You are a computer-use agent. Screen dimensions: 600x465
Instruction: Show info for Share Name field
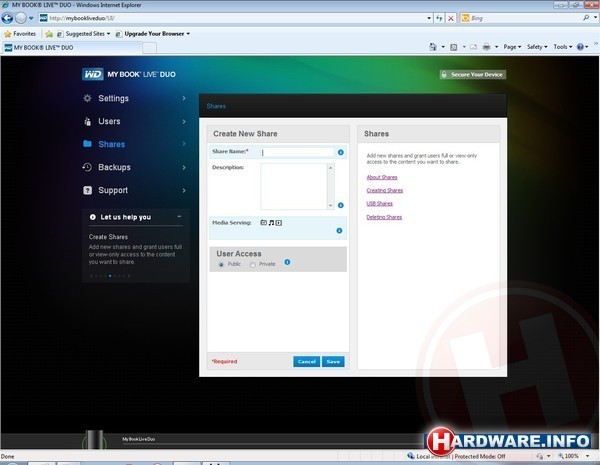[x=341, y=152]
